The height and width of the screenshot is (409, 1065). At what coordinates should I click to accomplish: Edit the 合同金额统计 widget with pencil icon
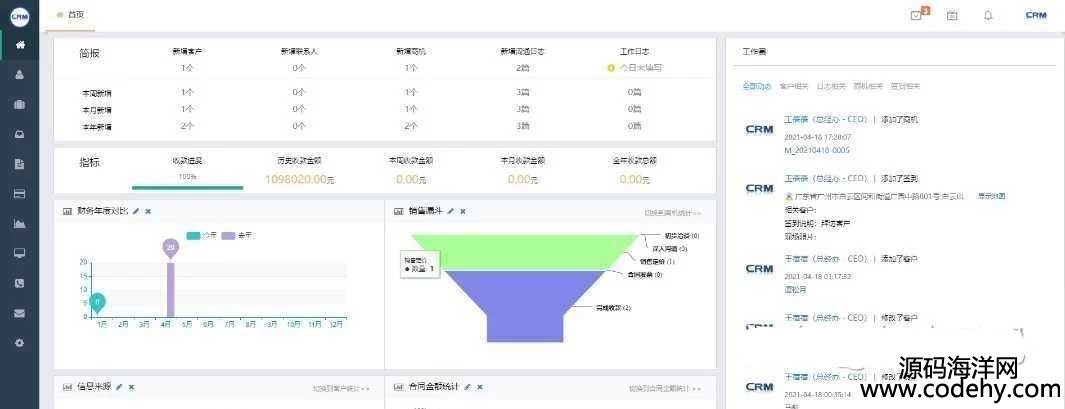pos(467,387)
